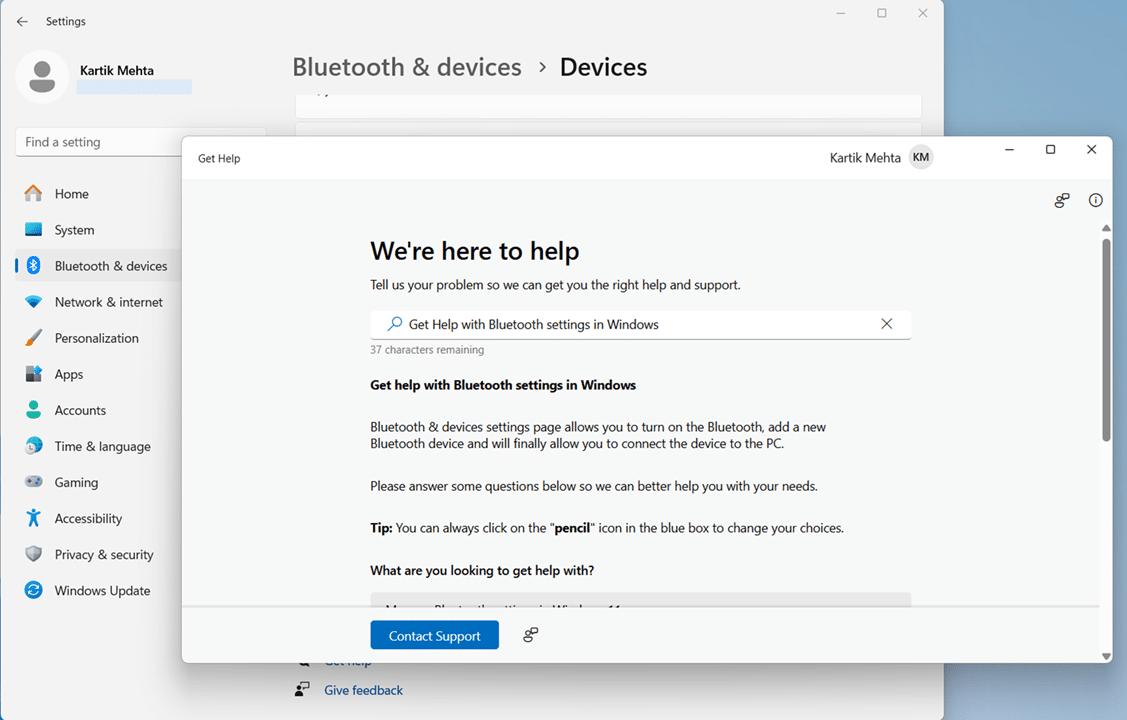Click the KM profile avatar
The height and width of the screenshot is (720, 1127).
coord(920,158)
